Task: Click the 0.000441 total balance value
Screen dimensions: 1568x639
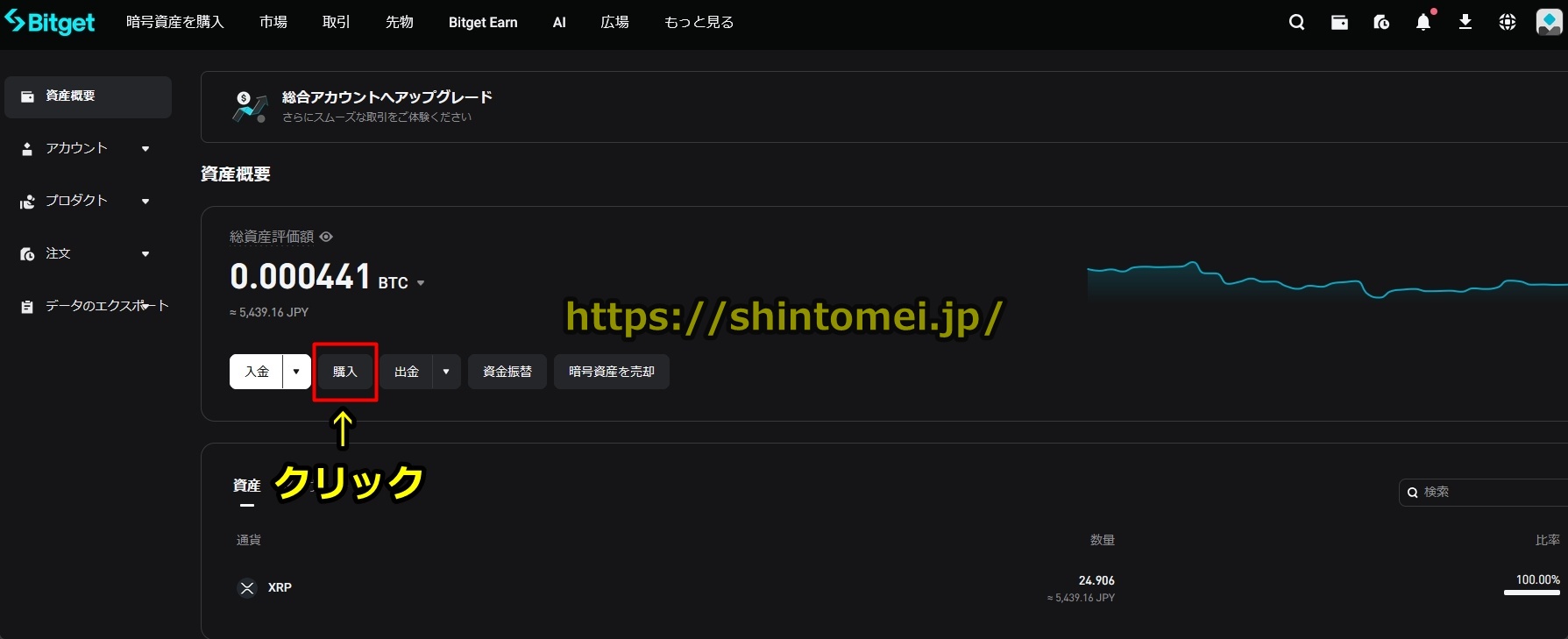Action: point(301,277)
